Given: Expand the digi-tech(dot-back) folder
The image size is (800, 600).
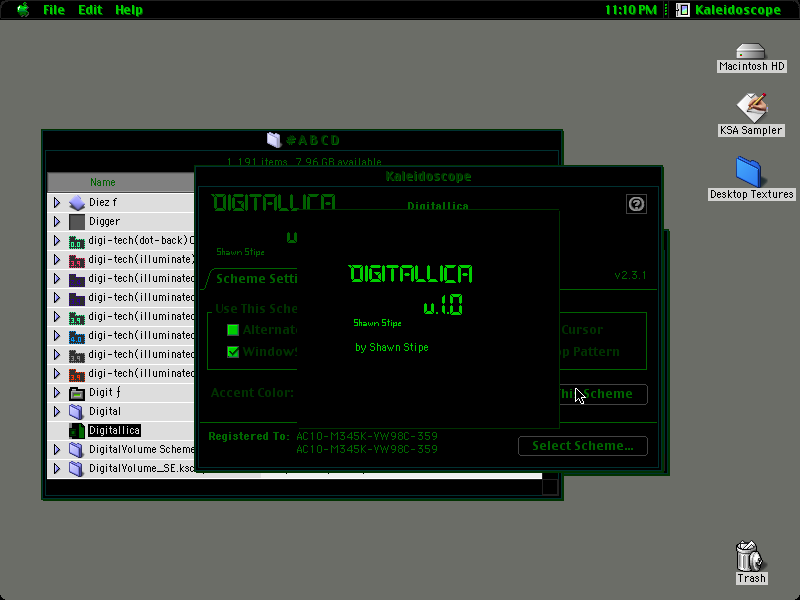Looking at the screenshot, I should [57, 240].
